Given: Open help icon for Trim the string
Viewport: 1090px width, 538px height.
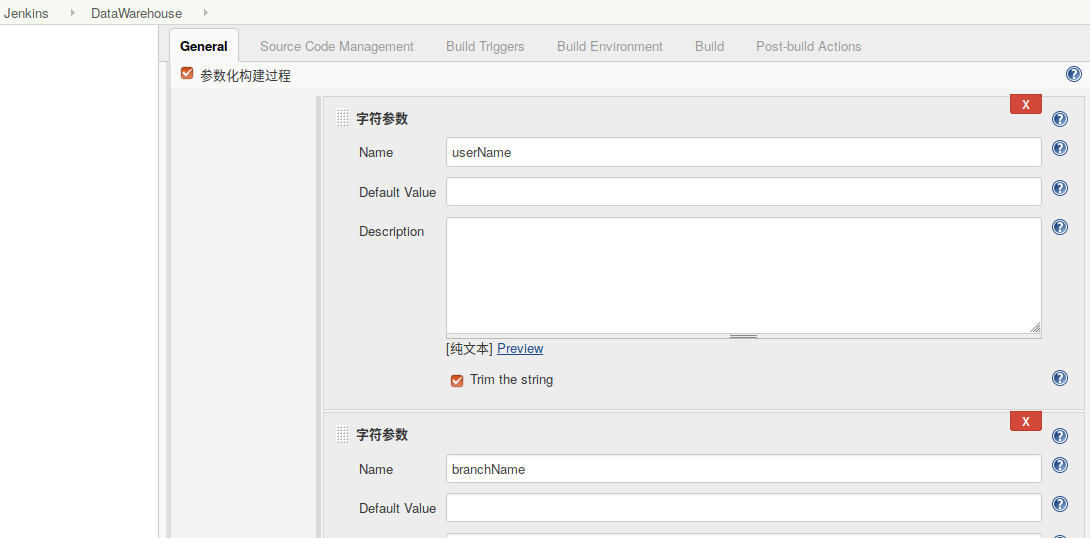Looking at the screenshot, I should tap(1059, 377).
